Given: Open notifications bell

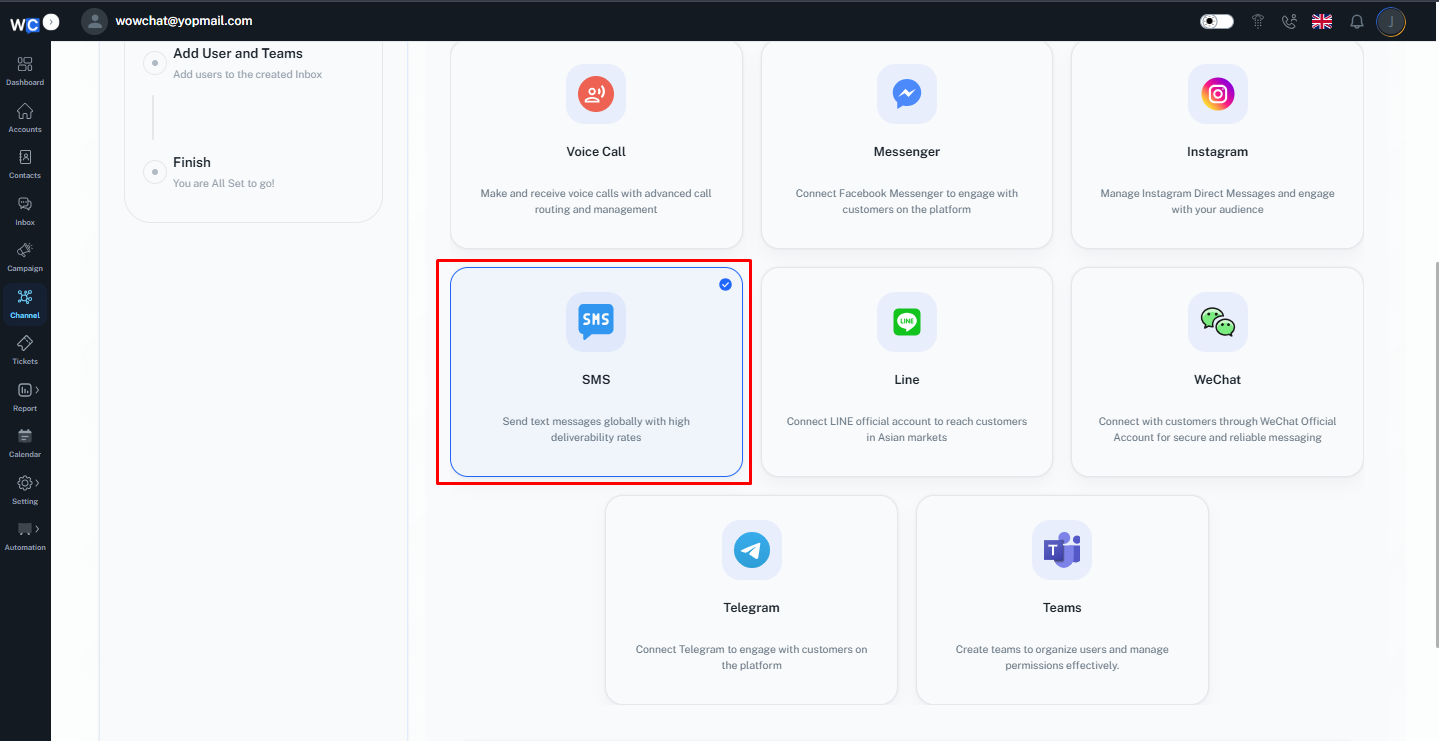Looking at the screenshot, I should (x=1357, y=21).
